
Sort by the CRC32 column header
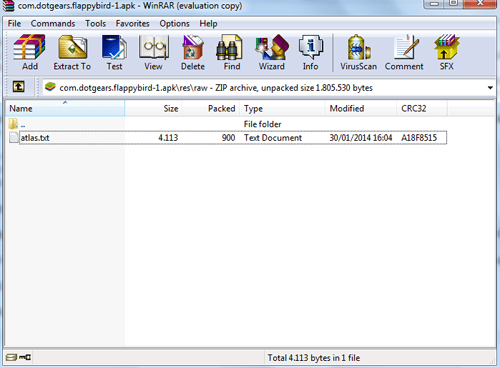(422, 108)
